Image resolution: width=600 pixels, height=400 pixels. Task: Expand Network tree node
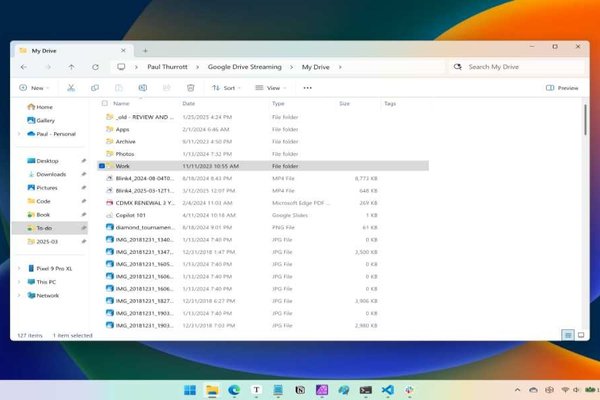point(19,296)
